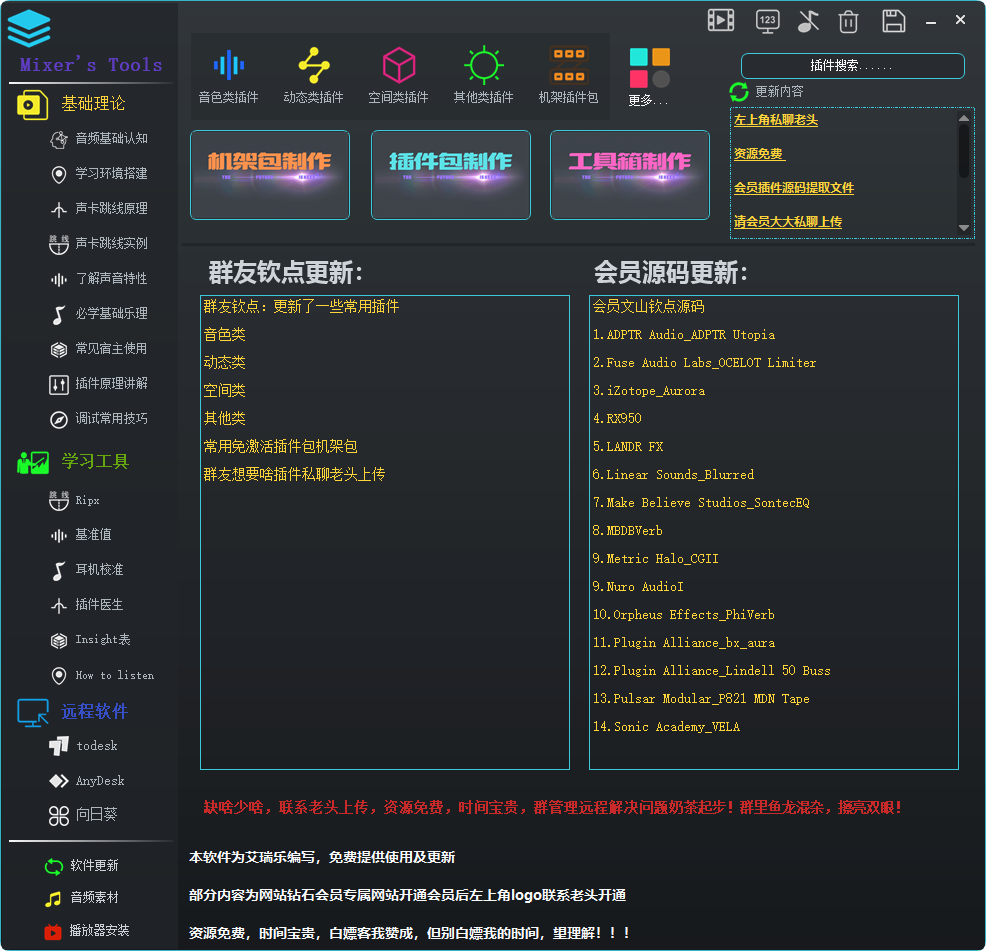Launch Ripx learning tool

coord(74,501)
